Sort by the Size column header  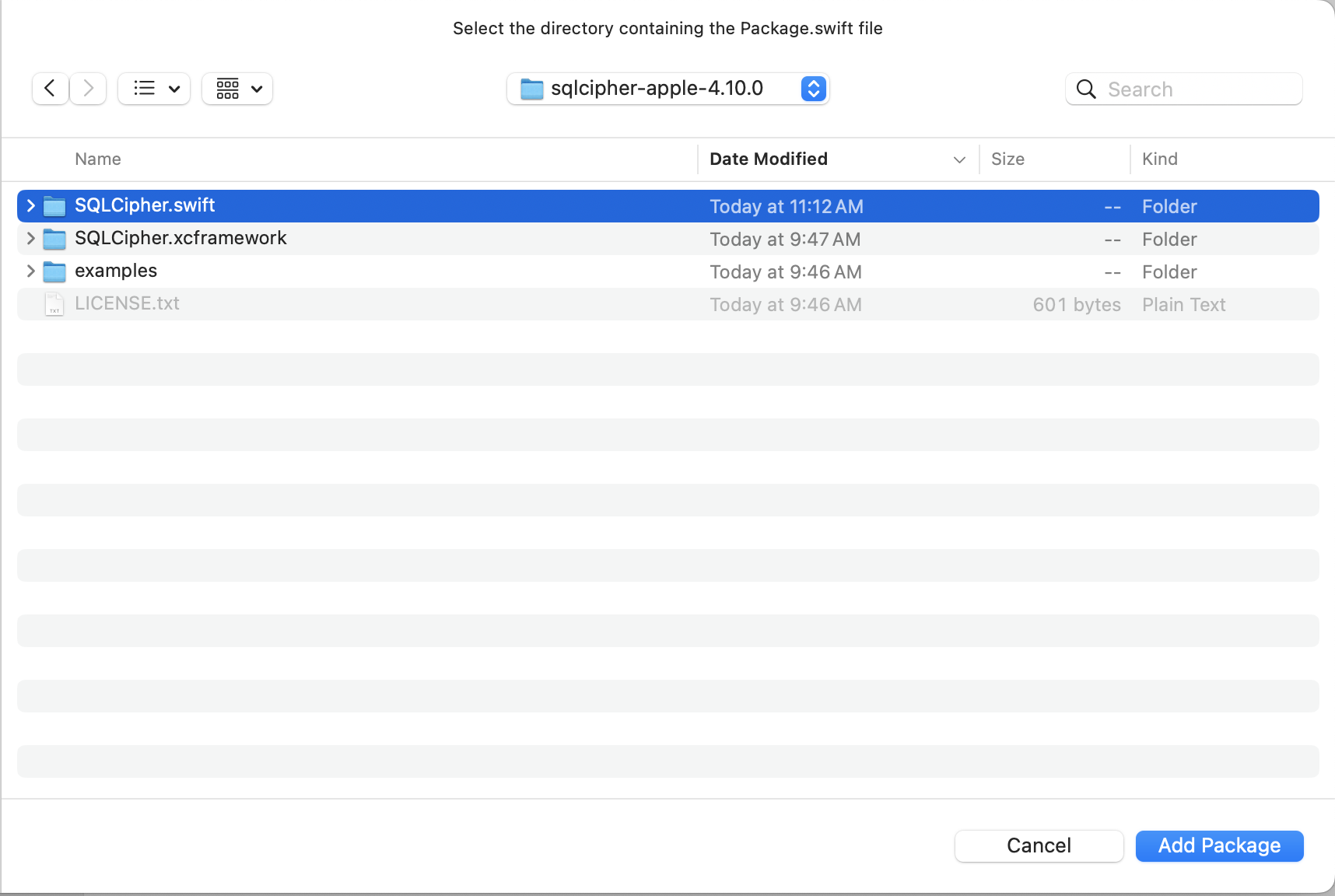click(x=1007, y=159)
